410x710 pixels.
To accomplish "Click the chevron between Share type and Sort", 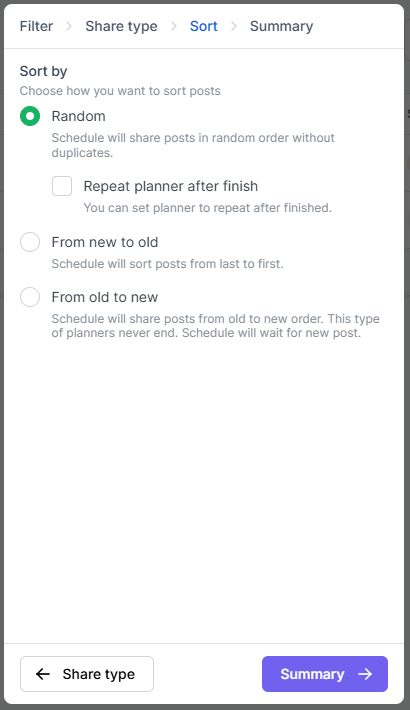I will click(174, 26).
